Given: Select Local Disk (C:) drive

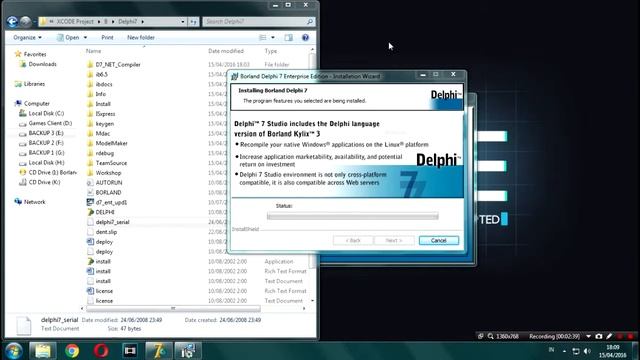Looking at the screenshot, I should point(42,113).
